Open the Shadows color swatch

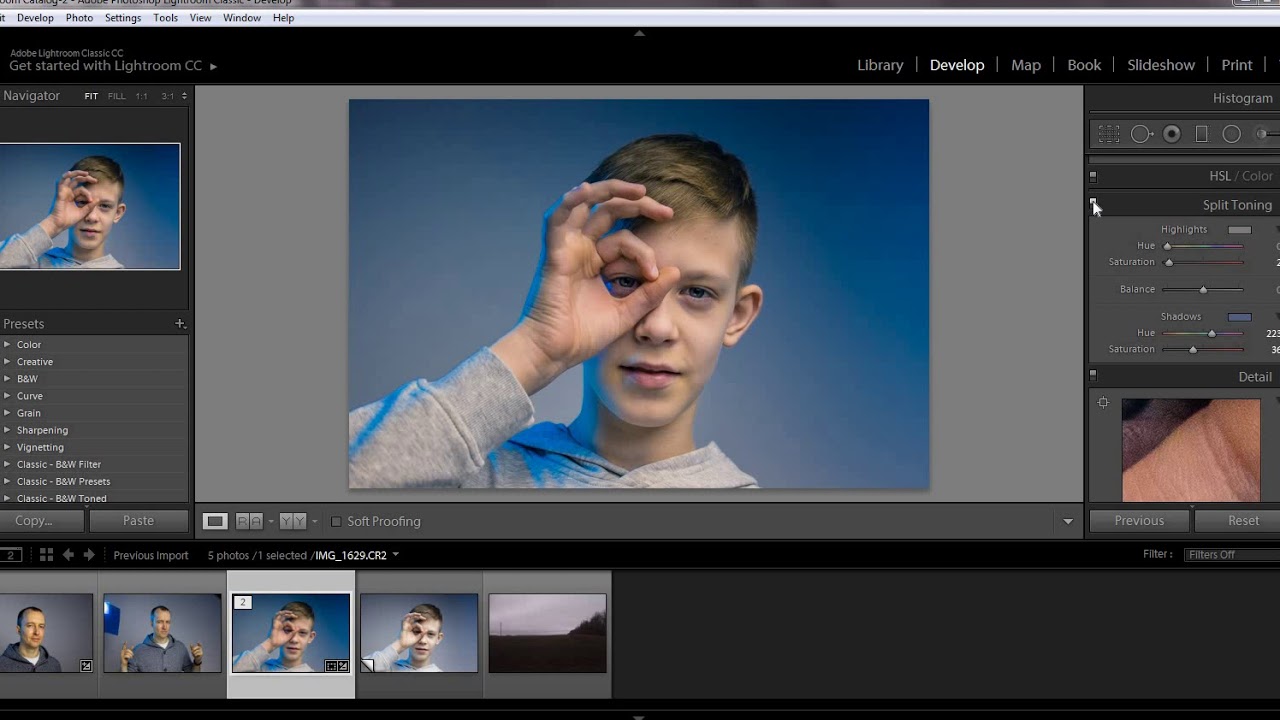coord(1239,317)
